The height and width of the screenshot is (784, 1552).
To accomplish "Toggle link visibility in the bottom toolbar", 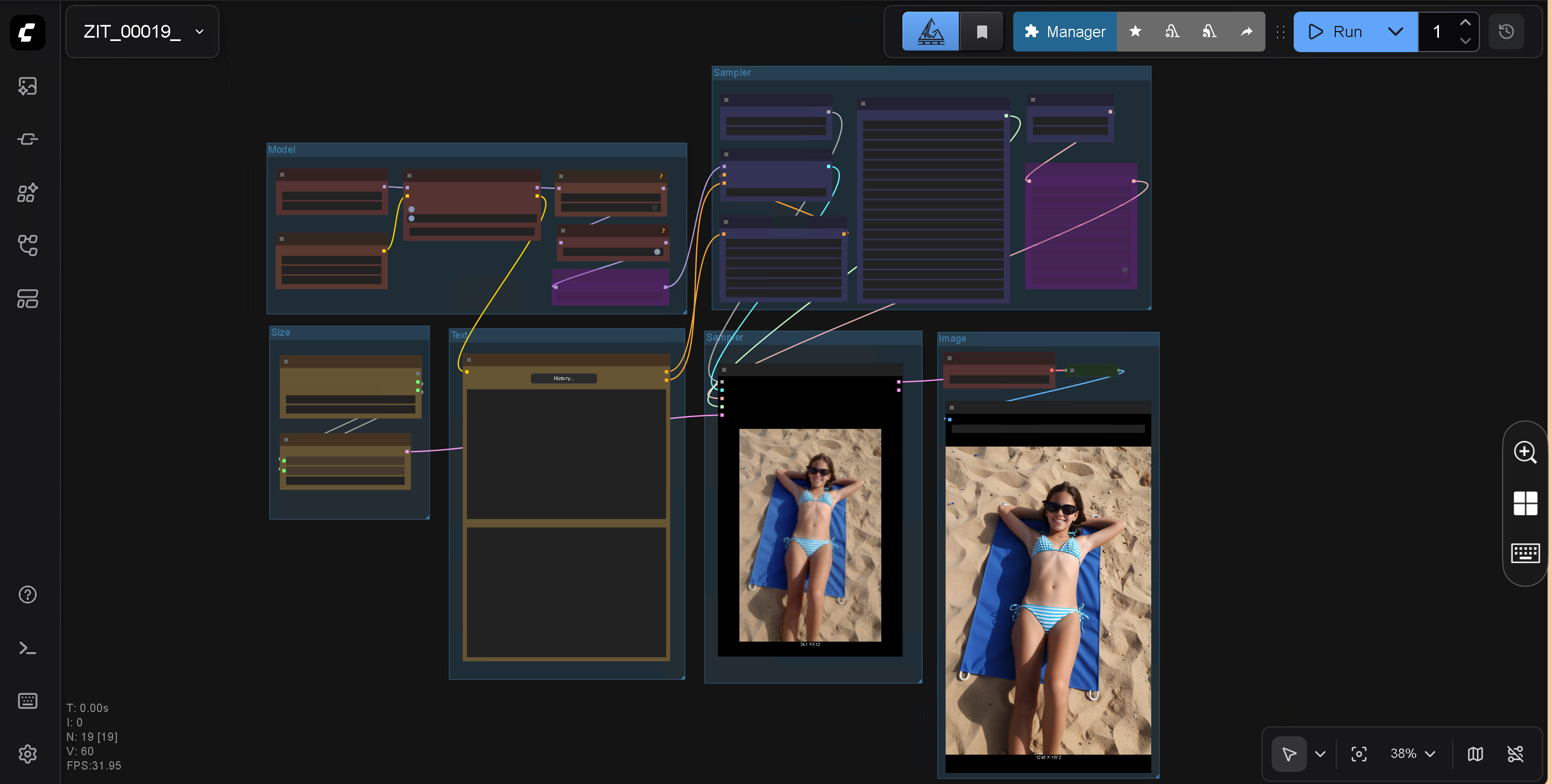I will [x=1517, y=754].
